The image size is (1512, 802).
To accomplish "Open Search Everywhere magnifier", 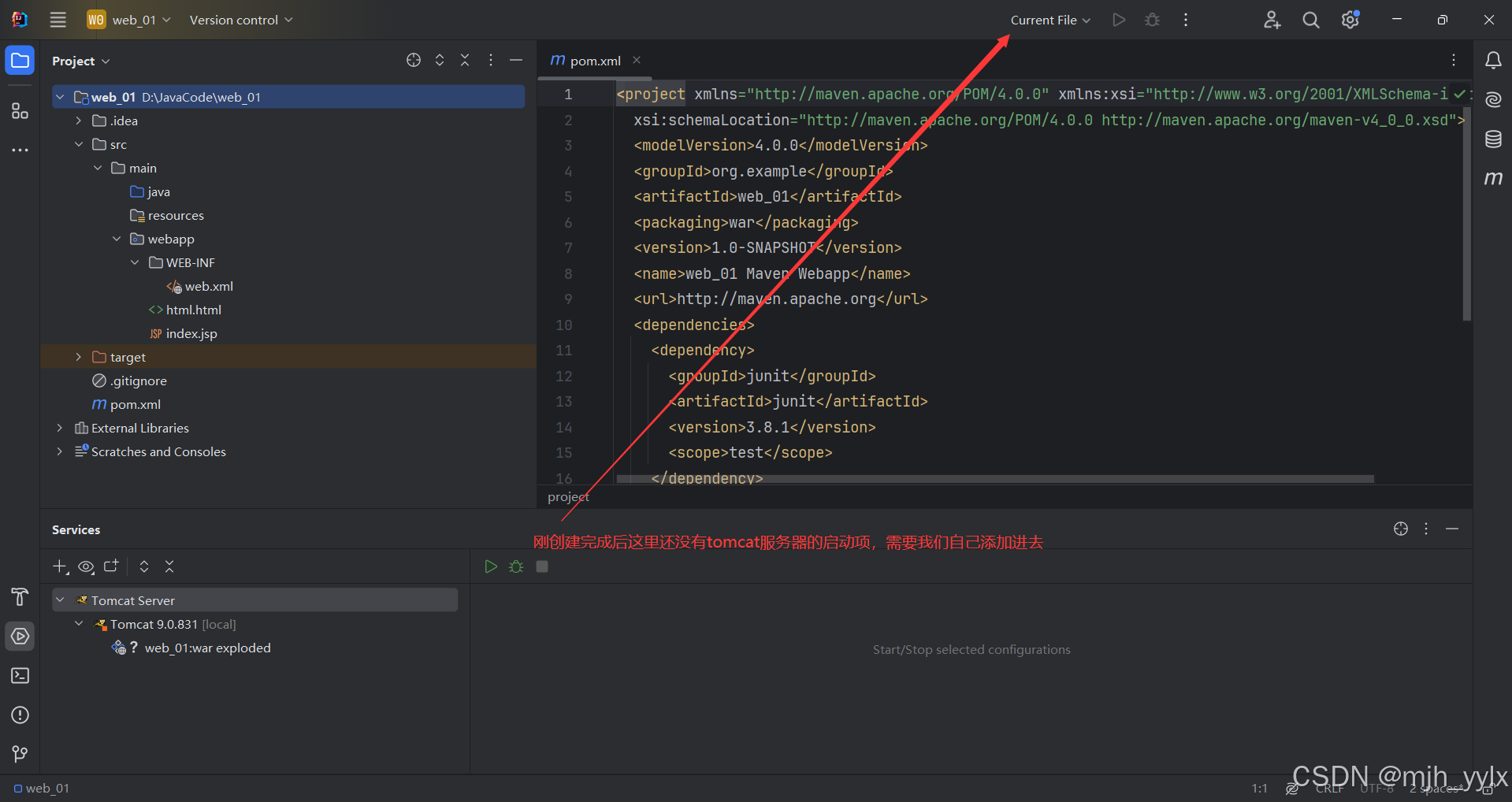I will click(x=1310, y=20).
